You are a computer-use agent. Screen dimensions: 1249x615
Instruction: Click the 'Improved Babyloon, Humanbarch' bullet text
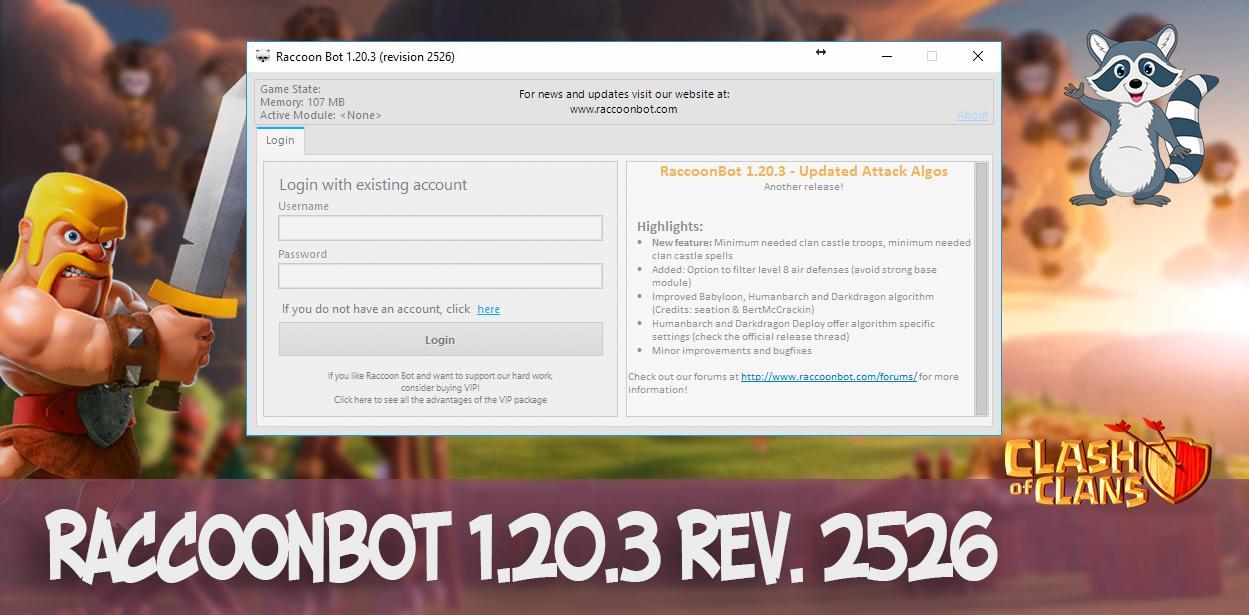(x=793, y=303)
